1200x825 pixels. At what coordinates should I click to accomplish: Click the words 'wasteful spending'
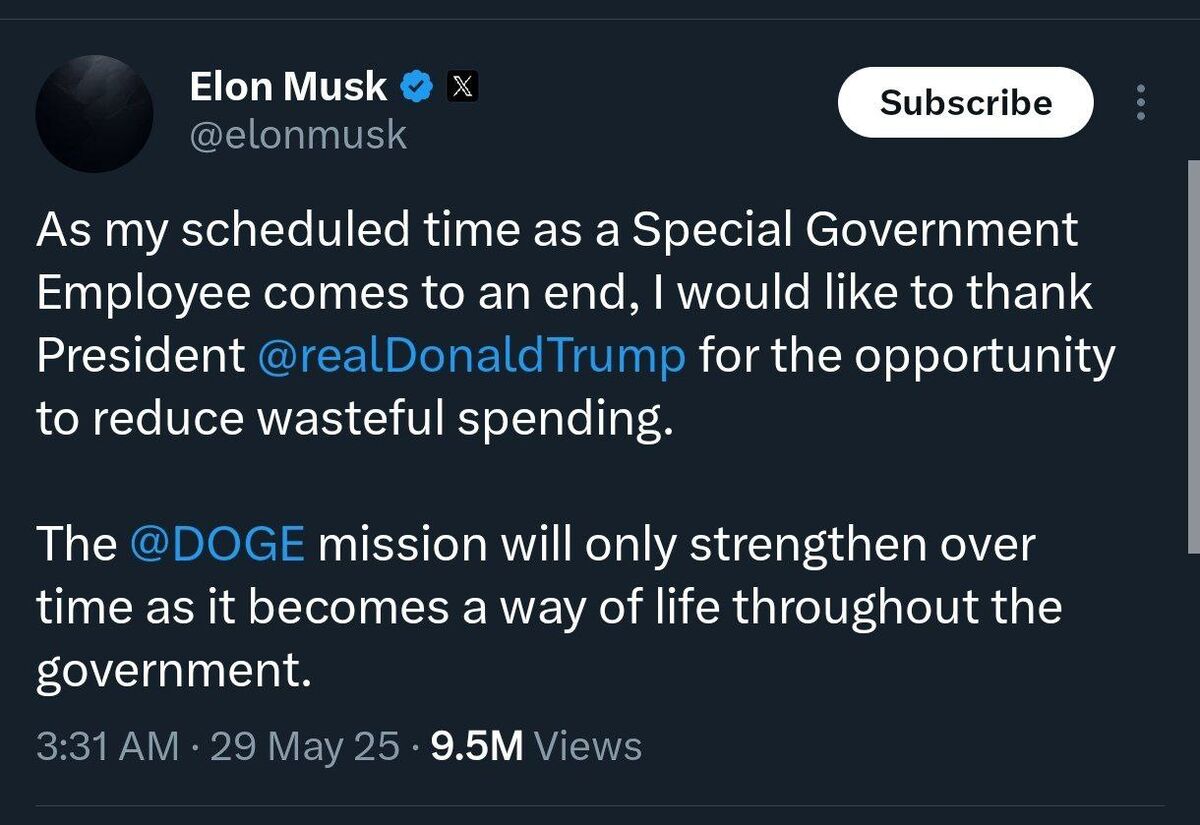[x=460, y=420]
